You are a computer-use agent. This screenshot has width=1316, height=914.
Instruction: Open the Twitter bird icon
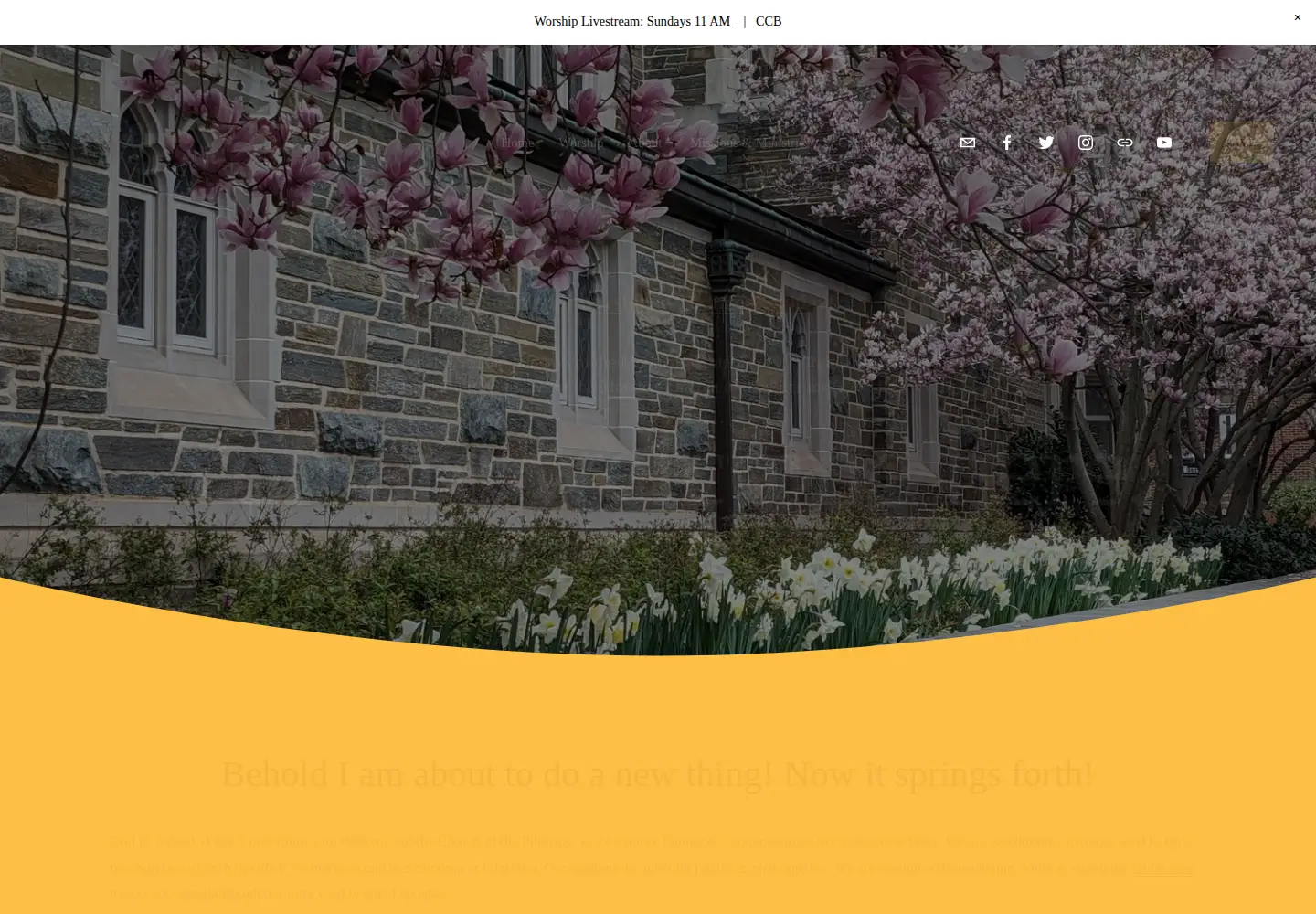(x=1046, y=143)
